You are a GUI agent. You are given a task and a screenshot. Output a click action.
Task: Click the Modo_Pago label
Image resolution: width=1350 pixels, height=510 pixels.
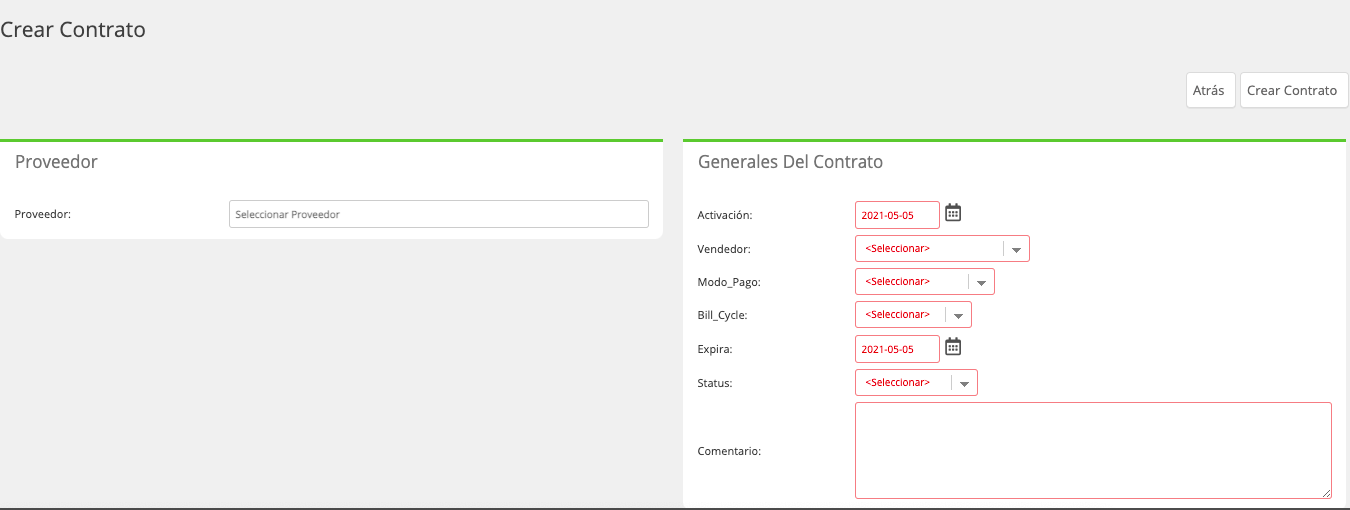729,282
